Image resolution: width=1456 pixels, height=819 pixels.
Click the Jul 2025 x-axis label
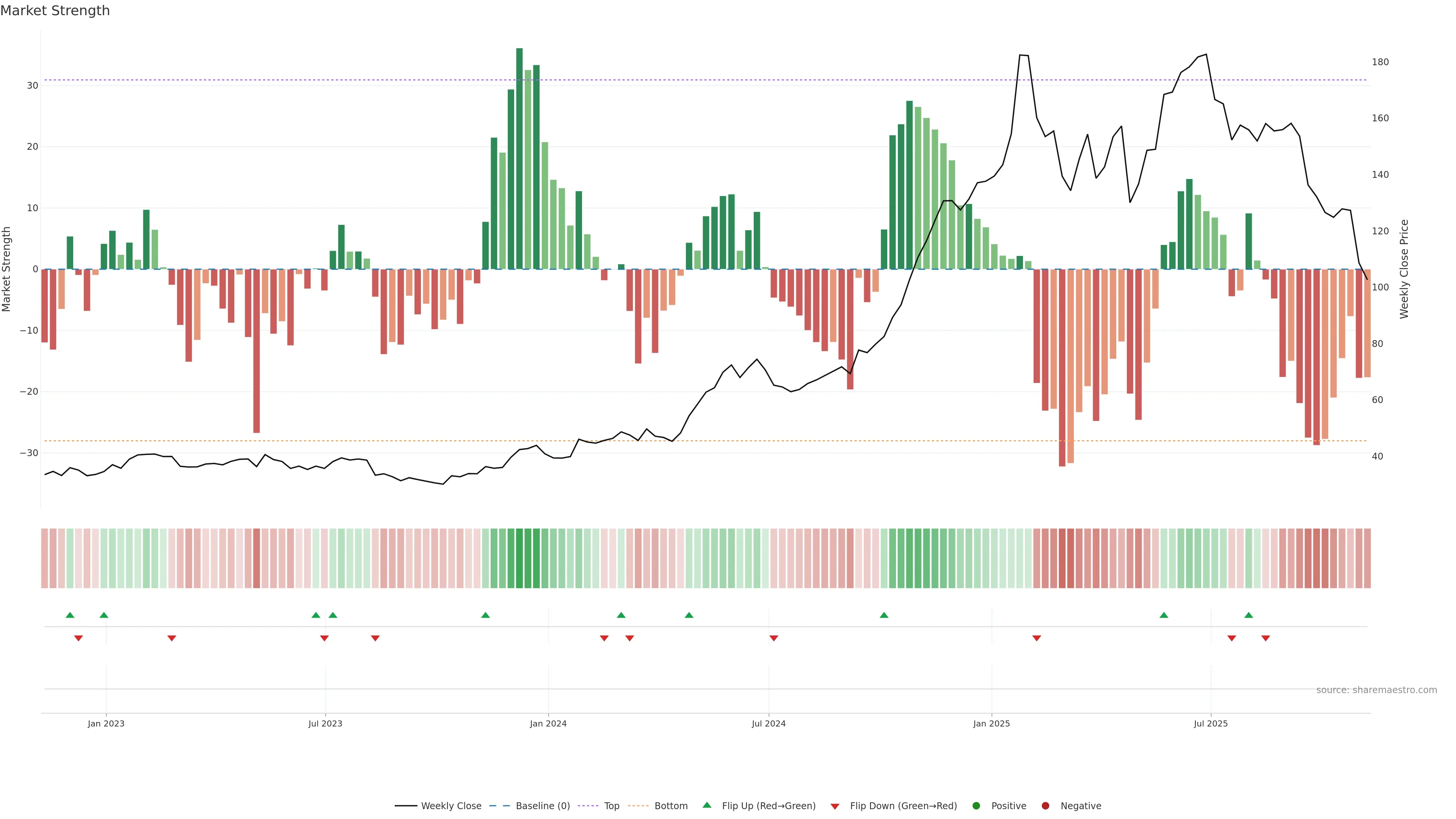click(1210, 723)
